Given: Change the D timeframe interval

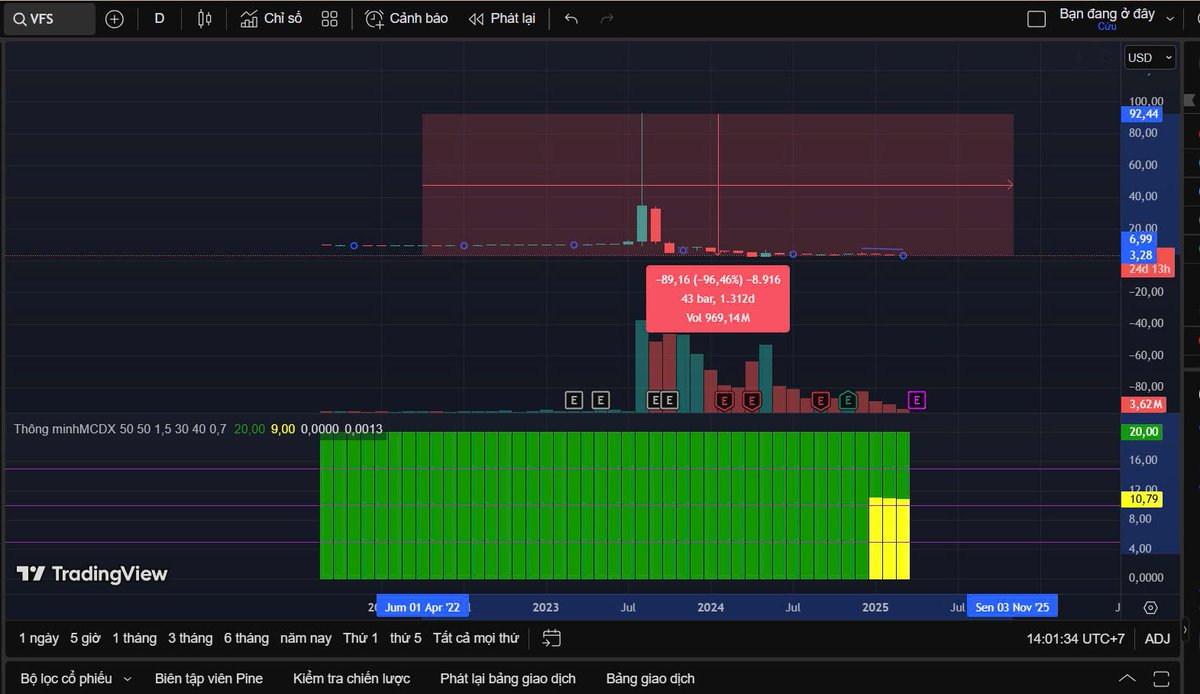Looking at the screenshot, I should pyautogui.click(x=159, y=19).
